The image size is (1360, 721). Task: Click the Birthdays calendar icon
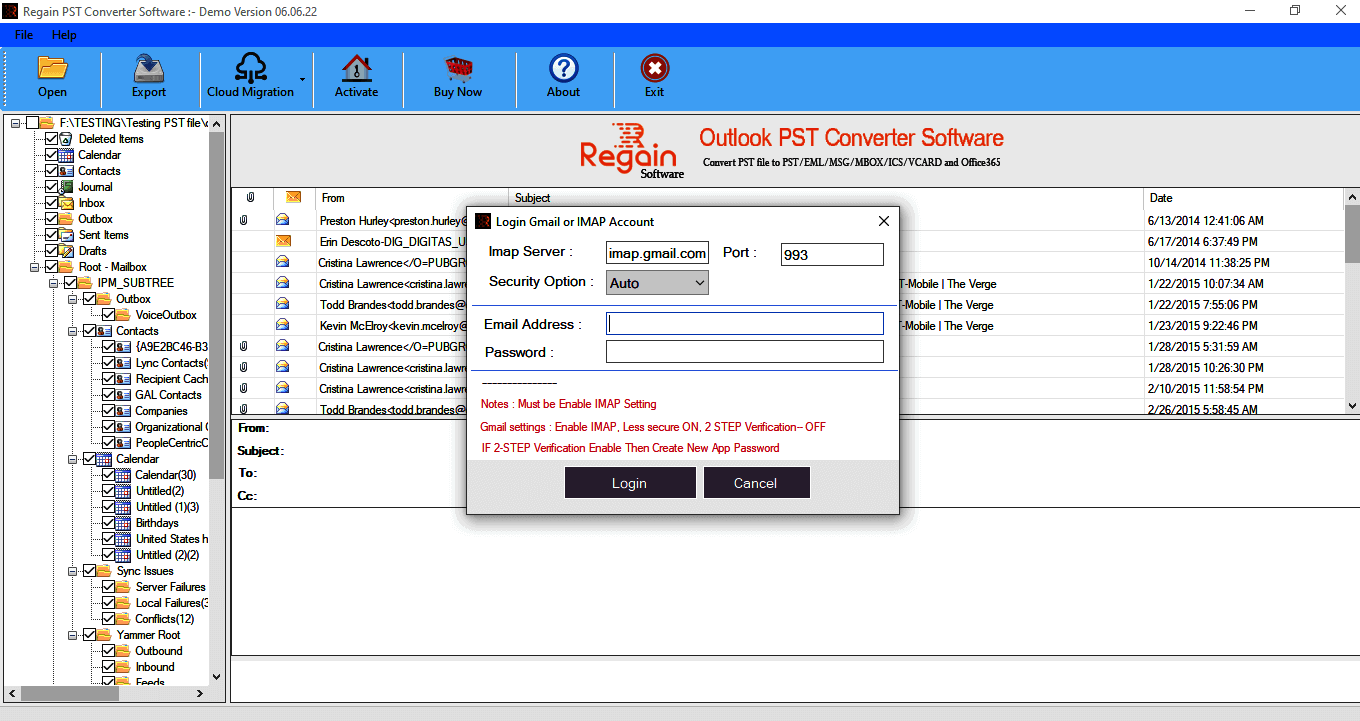coord(125,523)
